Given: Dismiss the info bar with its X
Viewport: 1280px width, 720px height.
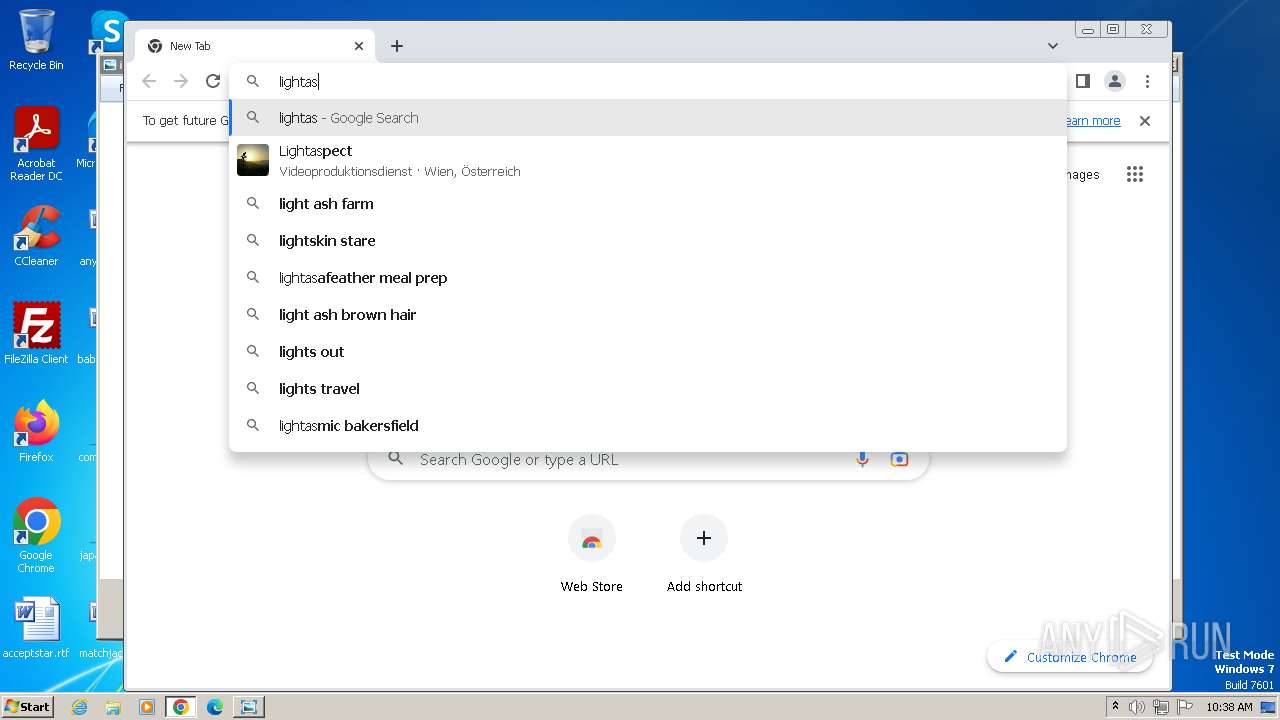Looking at the screenshot, I should click(1145, 121).
